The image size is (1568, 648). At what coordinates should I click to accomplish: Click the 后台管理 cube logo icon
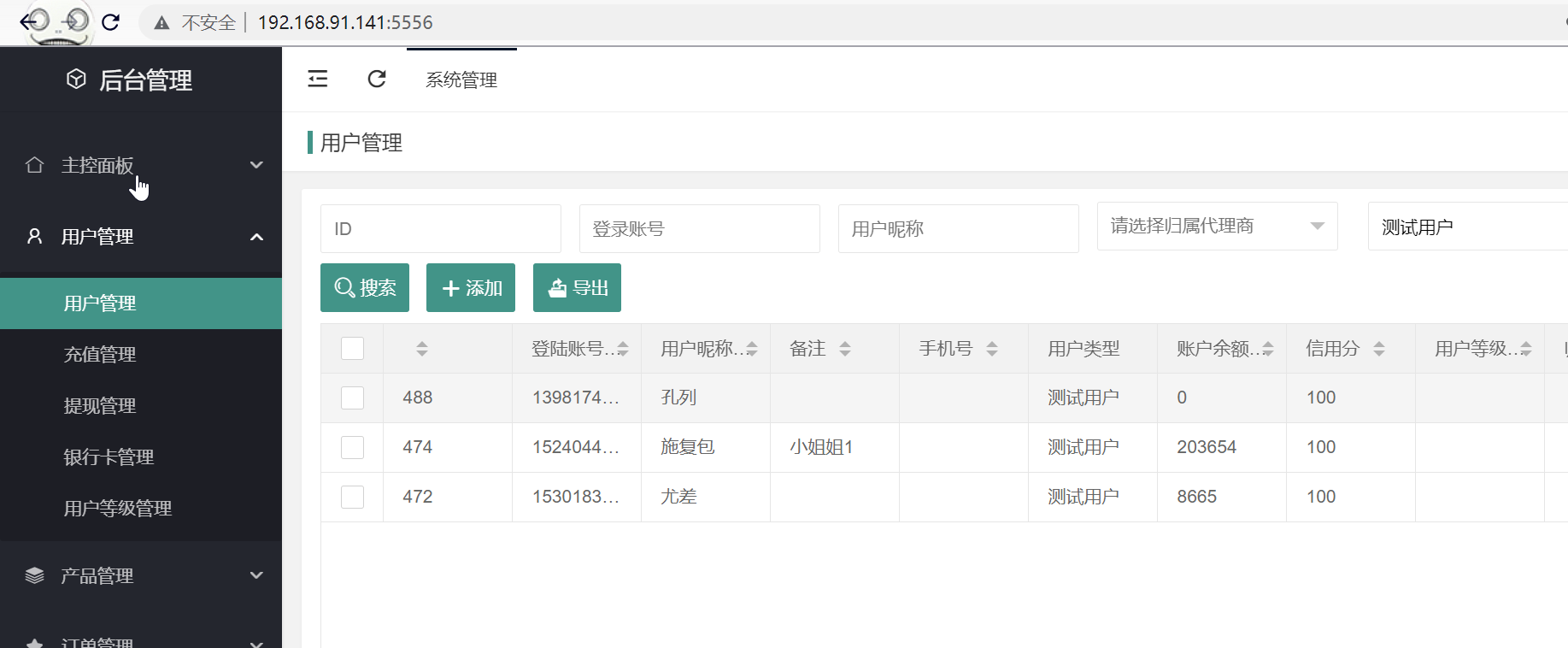point(76,80)
